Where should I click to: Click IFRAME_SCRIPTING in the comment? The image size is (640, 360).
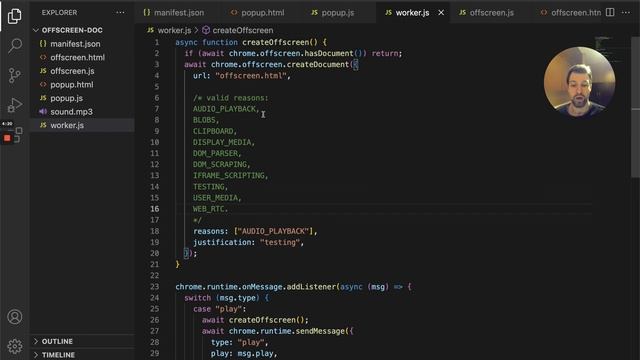point(229,176)
